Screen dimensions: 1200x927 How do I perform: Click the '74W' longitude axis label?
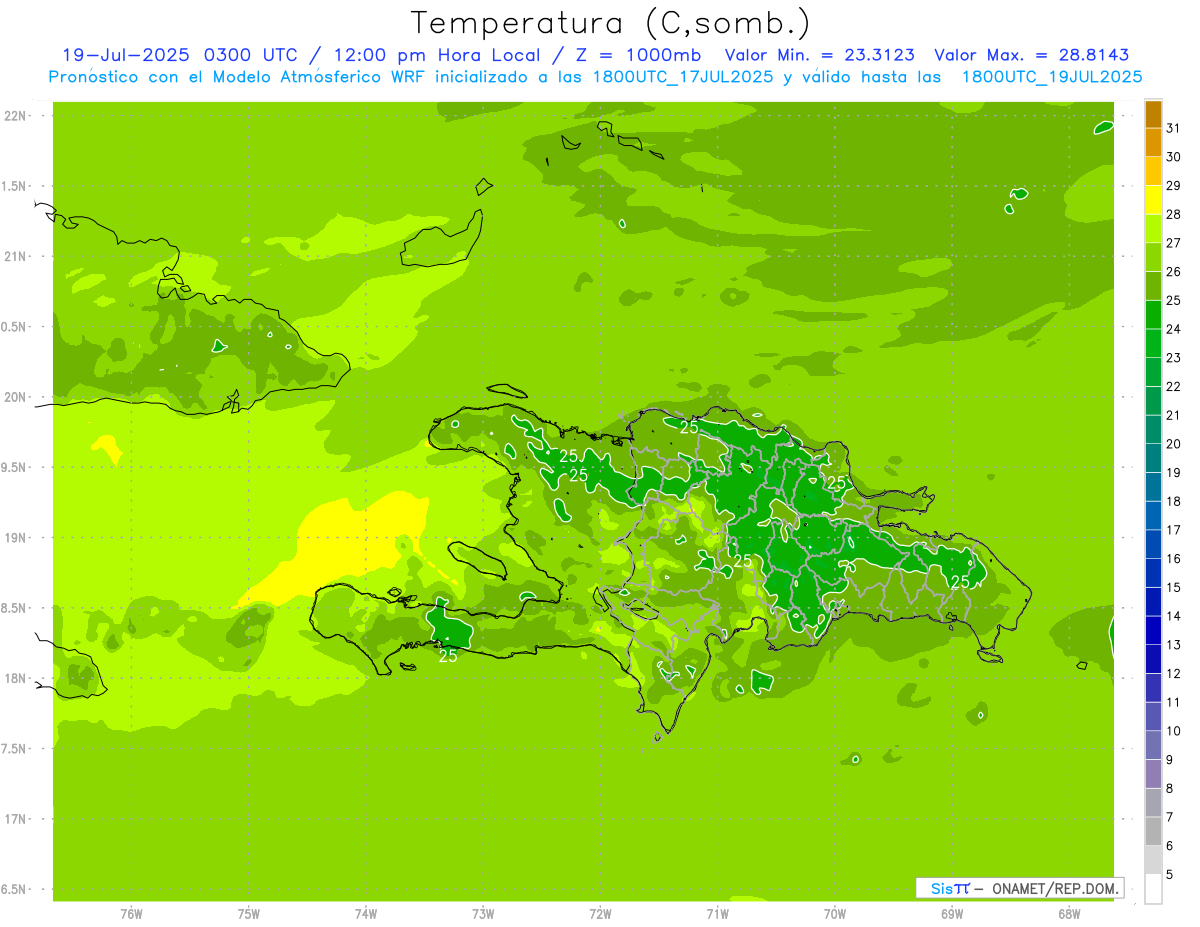[x=366, y=914]
